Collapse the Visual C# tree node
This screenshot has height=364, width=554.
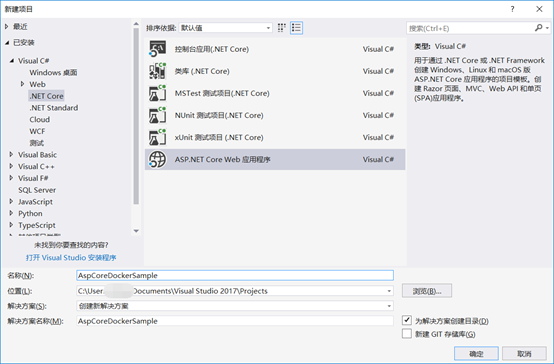pos(12,61)
